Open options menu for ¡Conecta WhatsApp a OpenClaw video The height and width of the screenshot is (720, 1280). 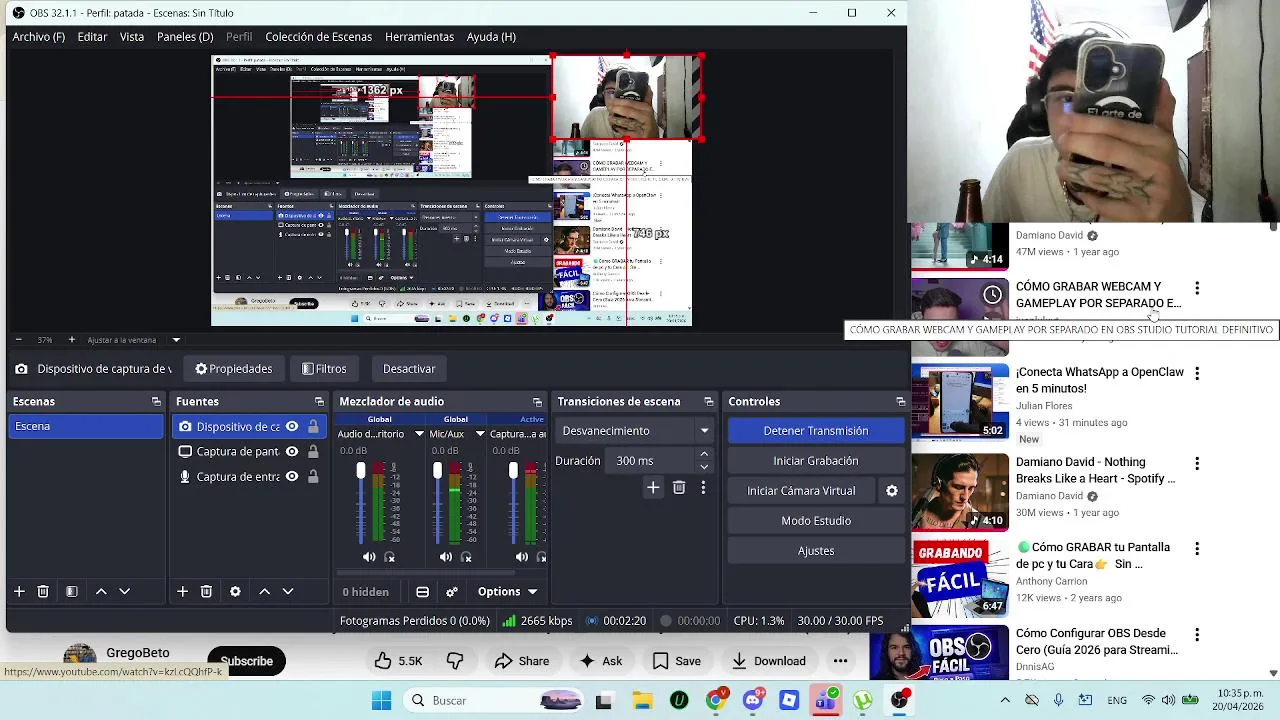pyautogui.click(x=1197, y=373)
